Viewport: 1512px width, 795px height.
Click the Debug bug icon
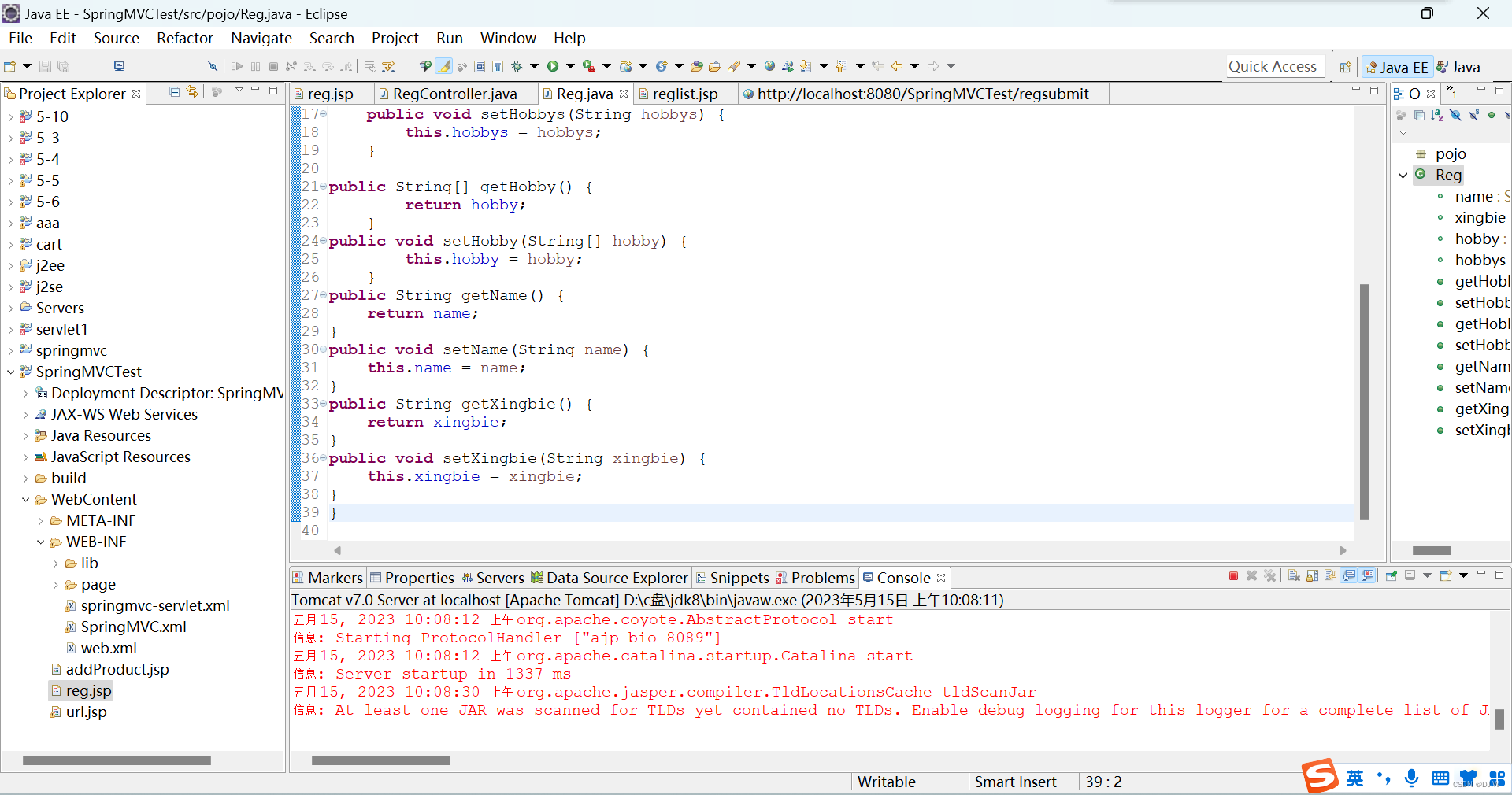pyautogui.click(x=517, y=67)
